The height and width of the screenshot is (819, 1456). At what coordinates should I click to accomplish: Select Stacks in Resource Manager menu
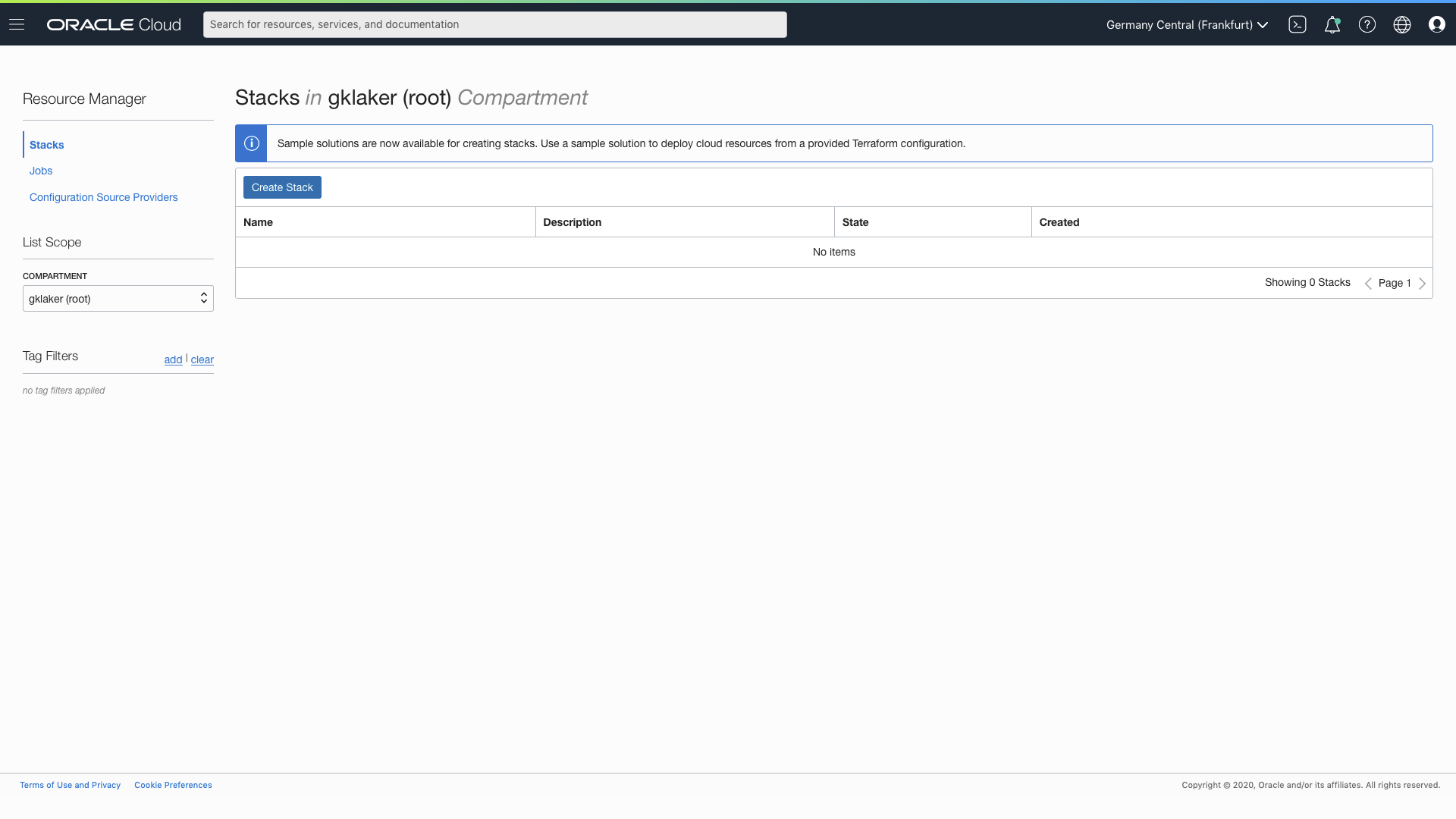click(47, 145)
